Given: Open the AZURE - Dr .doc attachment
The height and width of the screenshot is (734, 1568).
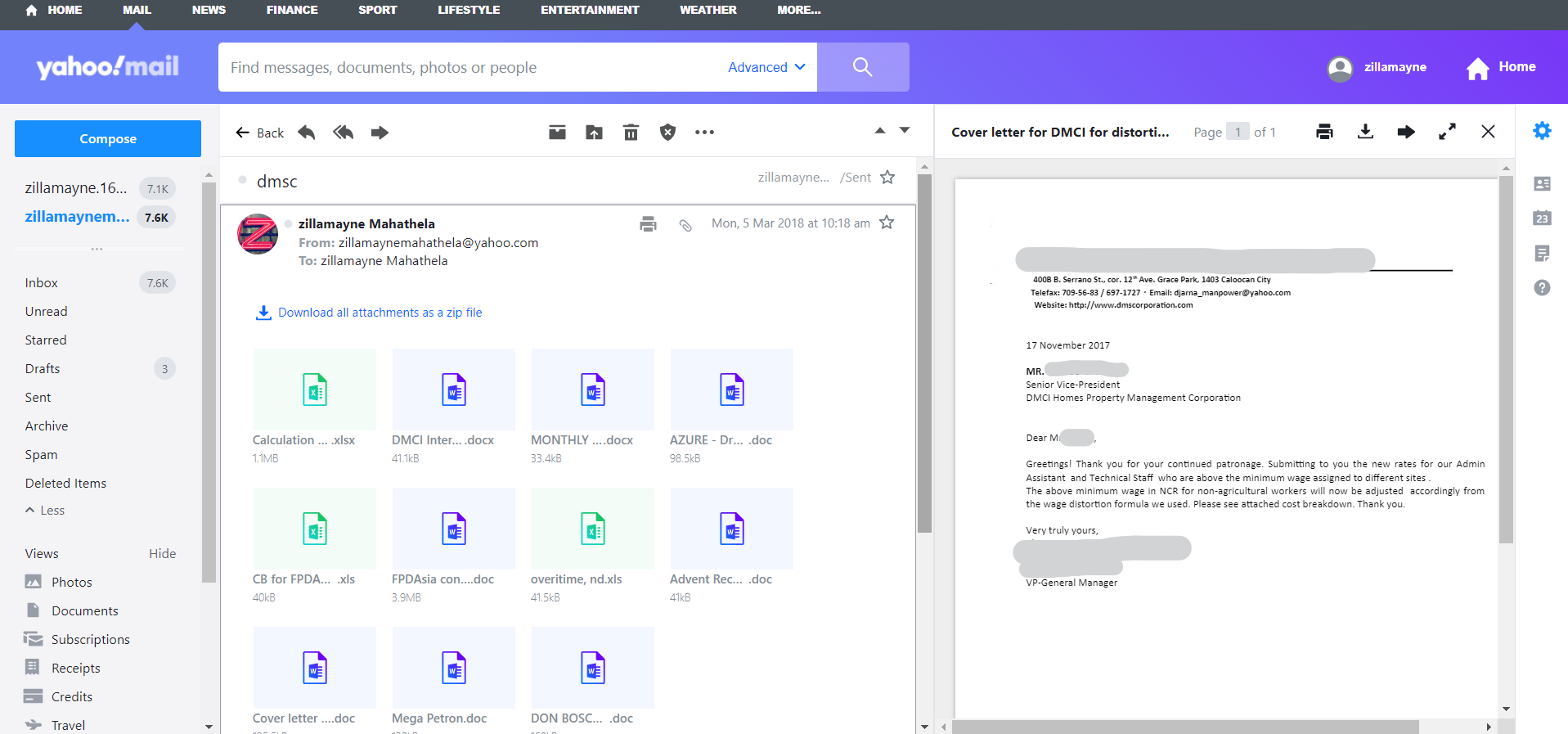Looking at the screenshot, I should pyautogui.click(x=732, y=390).
